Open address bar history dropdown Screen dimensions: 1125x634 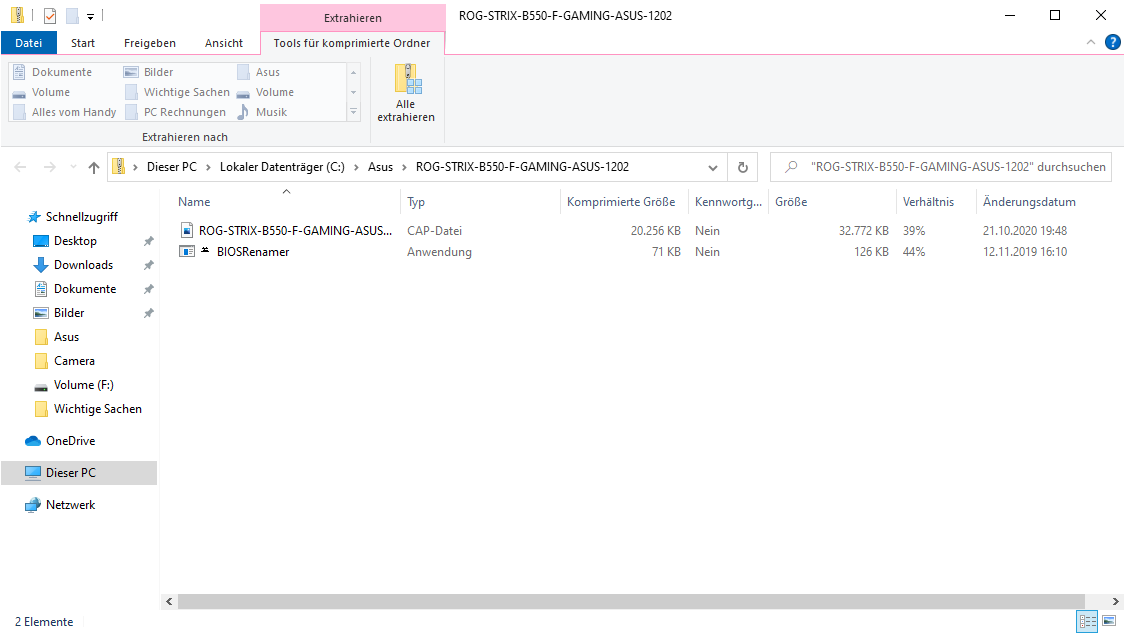coord(712,167)
